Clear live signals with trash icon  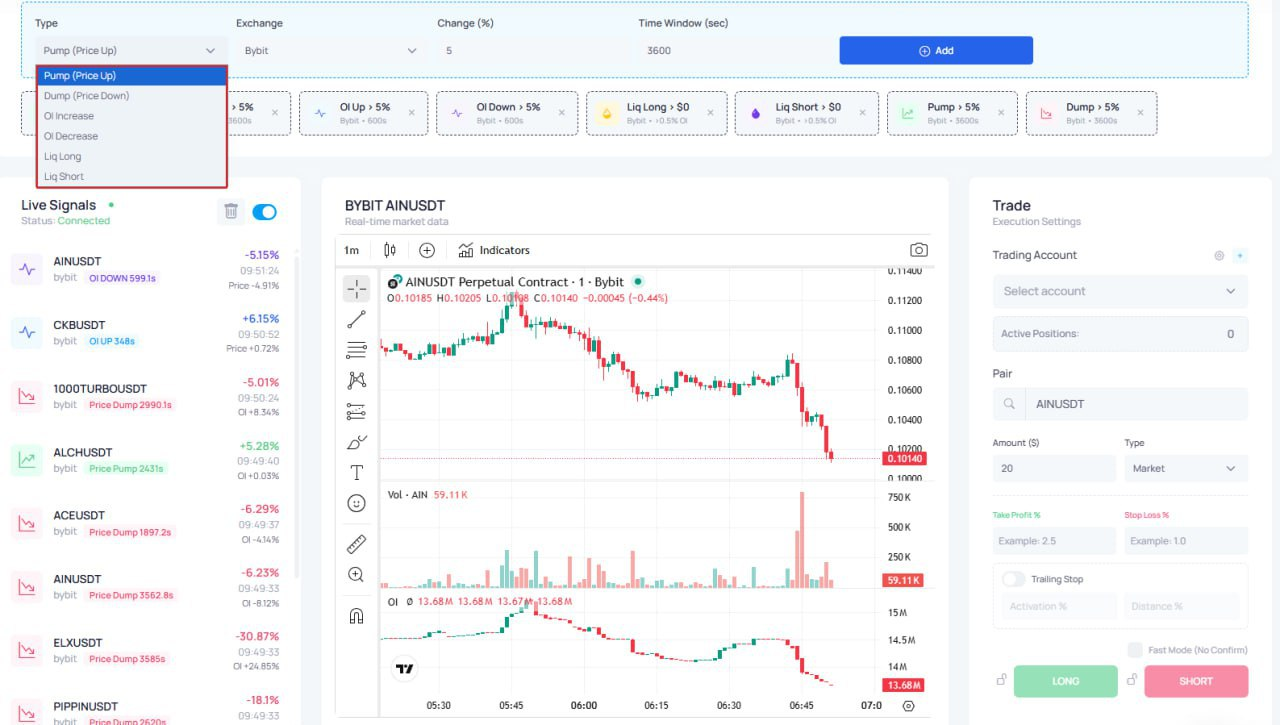click(x=231, y=211)
